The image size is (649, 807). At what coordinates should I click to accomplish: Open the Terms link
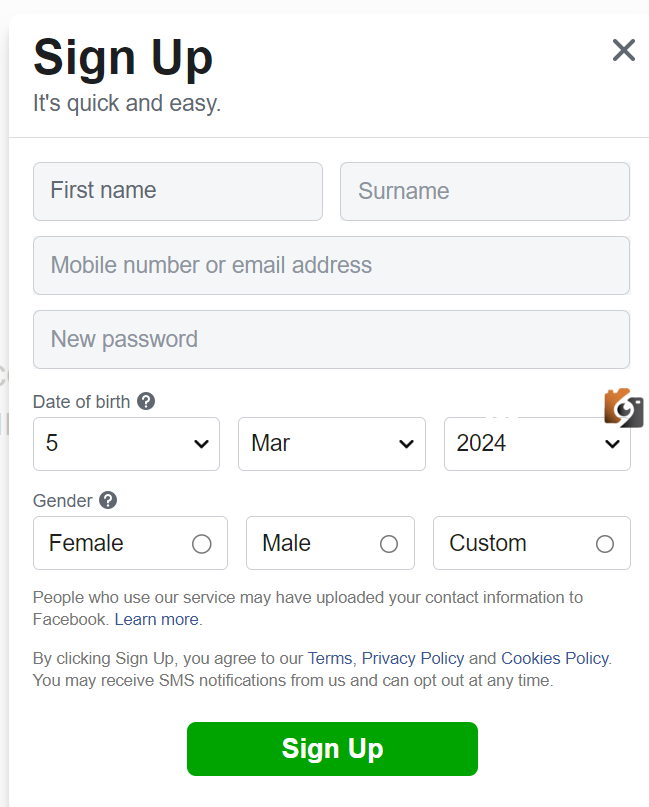[330, 658]
